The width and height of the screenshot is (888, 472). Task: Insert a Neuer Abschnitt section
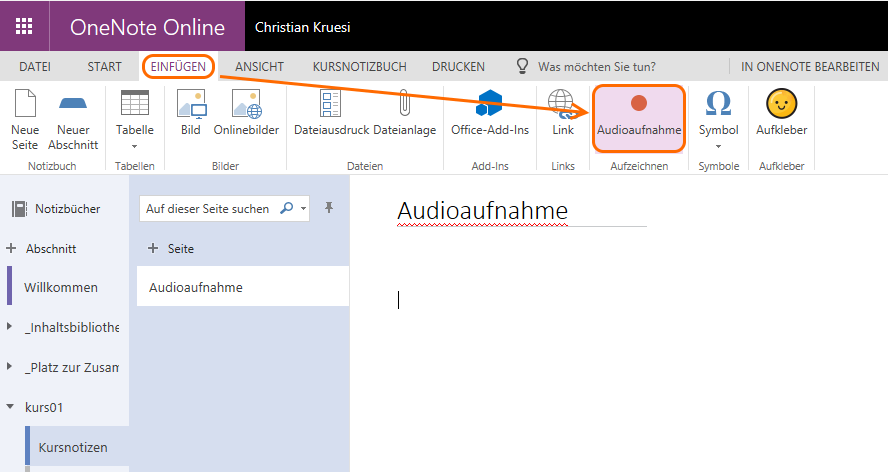click(x=73, y=105)
